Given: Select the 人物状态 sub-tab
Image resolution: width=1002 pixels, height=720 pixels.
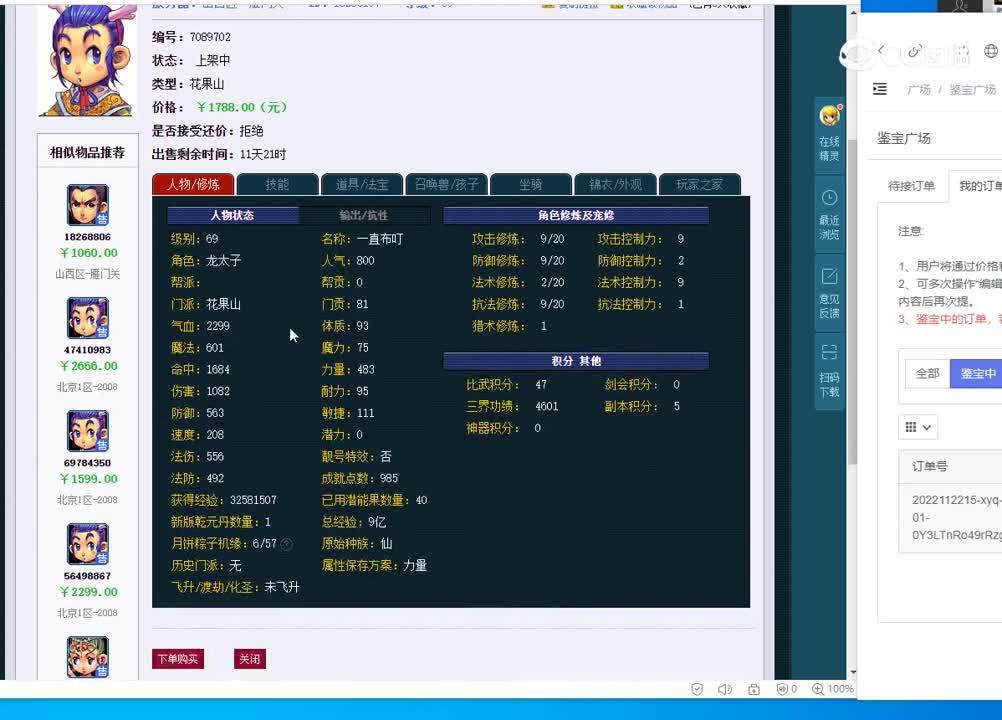Looking at the screenshot, I should [x=233, y=215].
